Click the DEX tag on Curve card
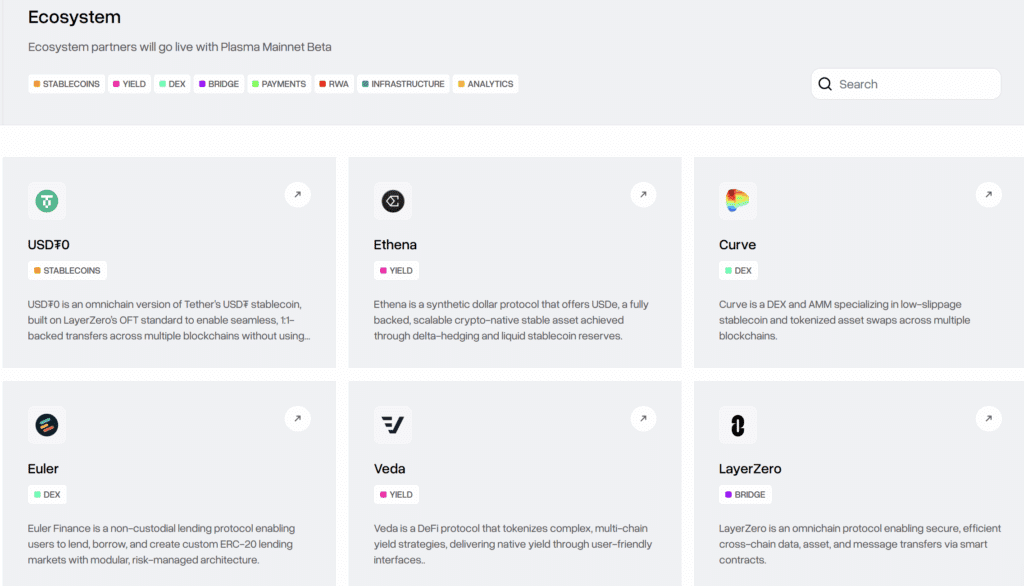Image resolution: width=1024 pixels, height=586 pixels. tap(739, 270)
